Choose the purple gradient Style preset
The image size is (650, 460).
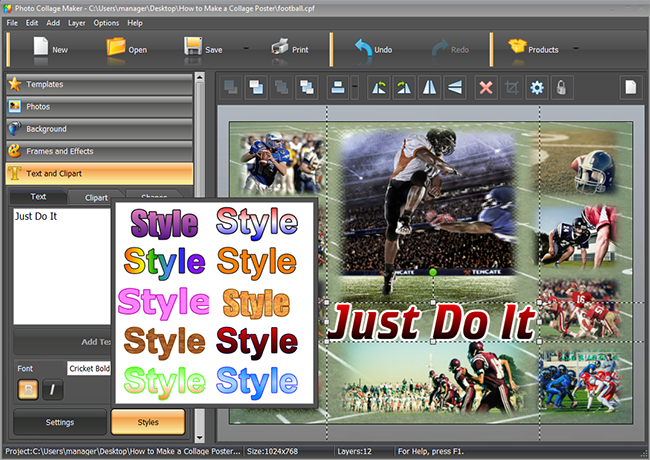pos(164,223)
